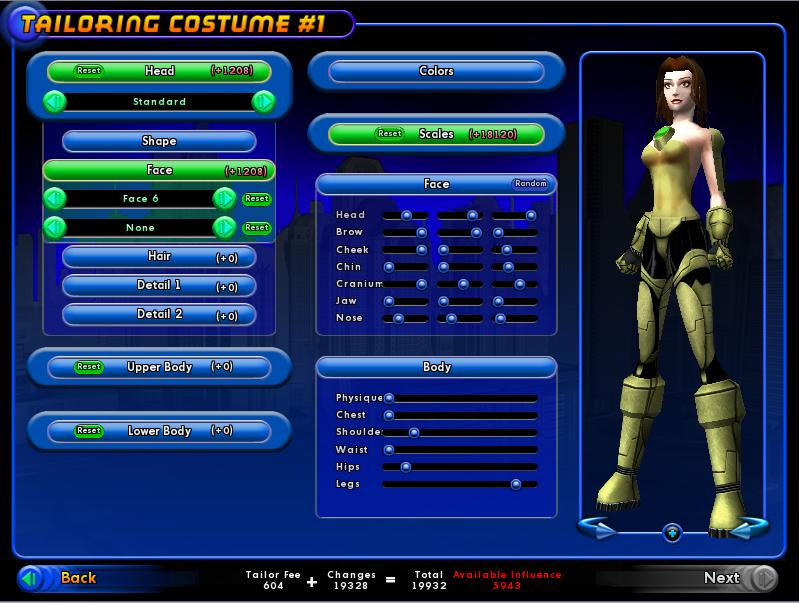Toggle the Scales panel bar
This screenshot has width=799, height=603.
click(436, 134)
